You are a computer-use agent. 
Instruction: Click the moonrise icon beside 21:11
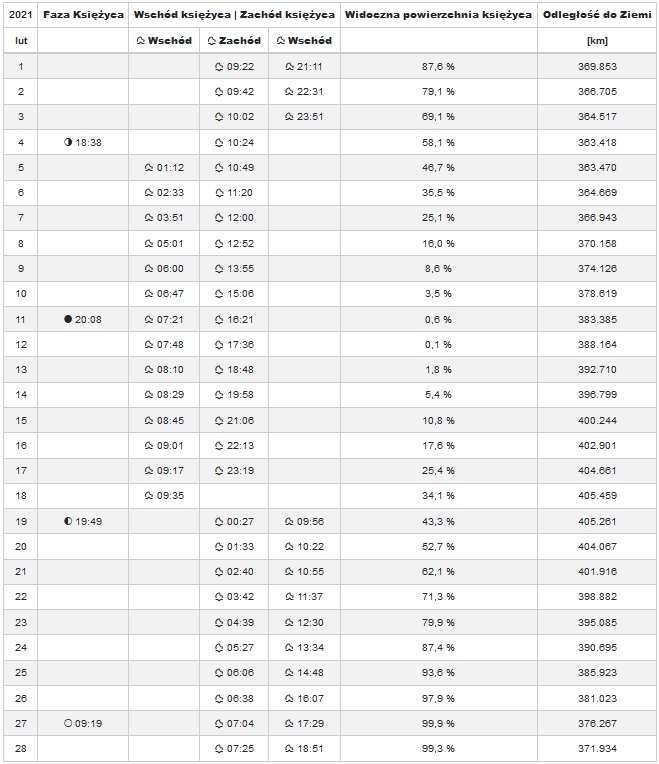(289, 67)
